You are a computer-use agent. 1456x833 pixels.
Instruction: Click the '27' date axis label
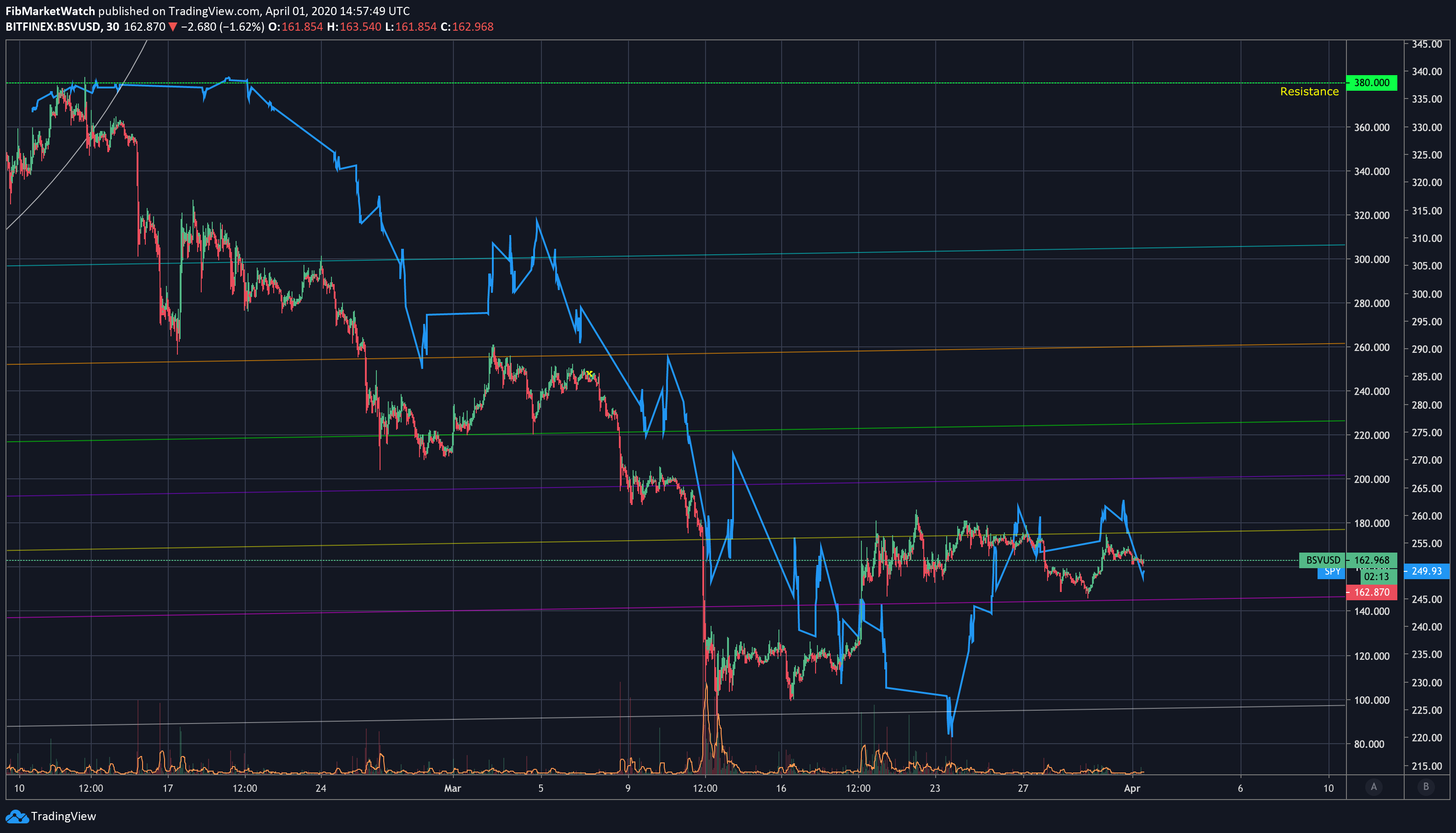(x=1023, y=789)
